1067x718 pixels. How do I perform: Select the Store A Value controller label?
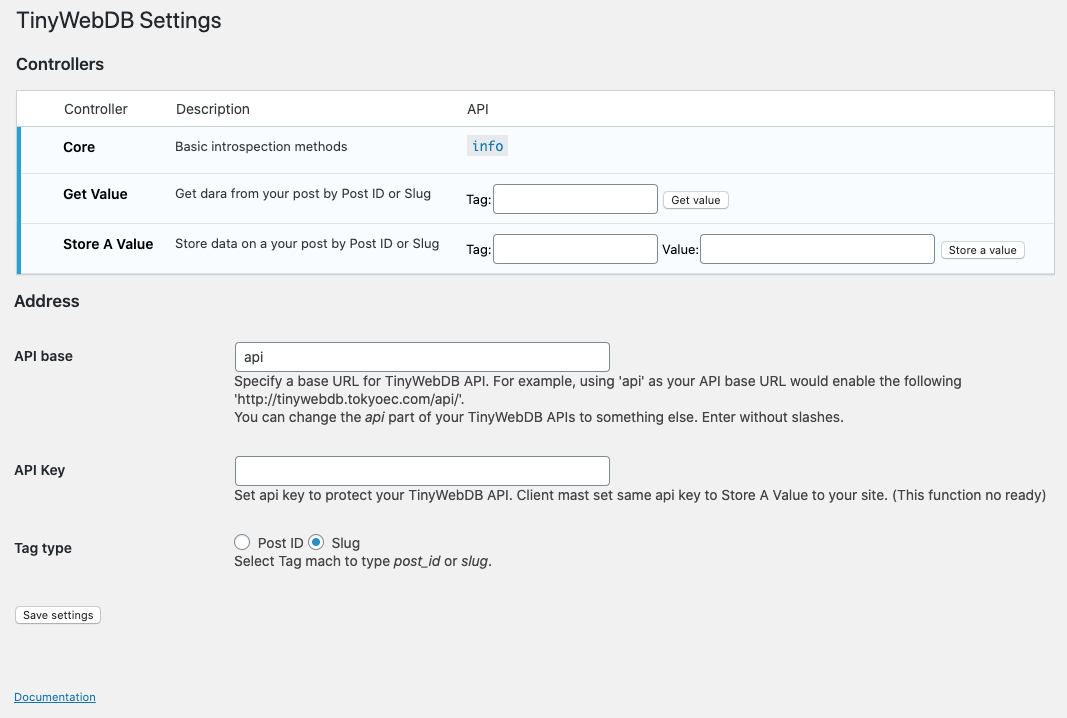click(108, 244)
